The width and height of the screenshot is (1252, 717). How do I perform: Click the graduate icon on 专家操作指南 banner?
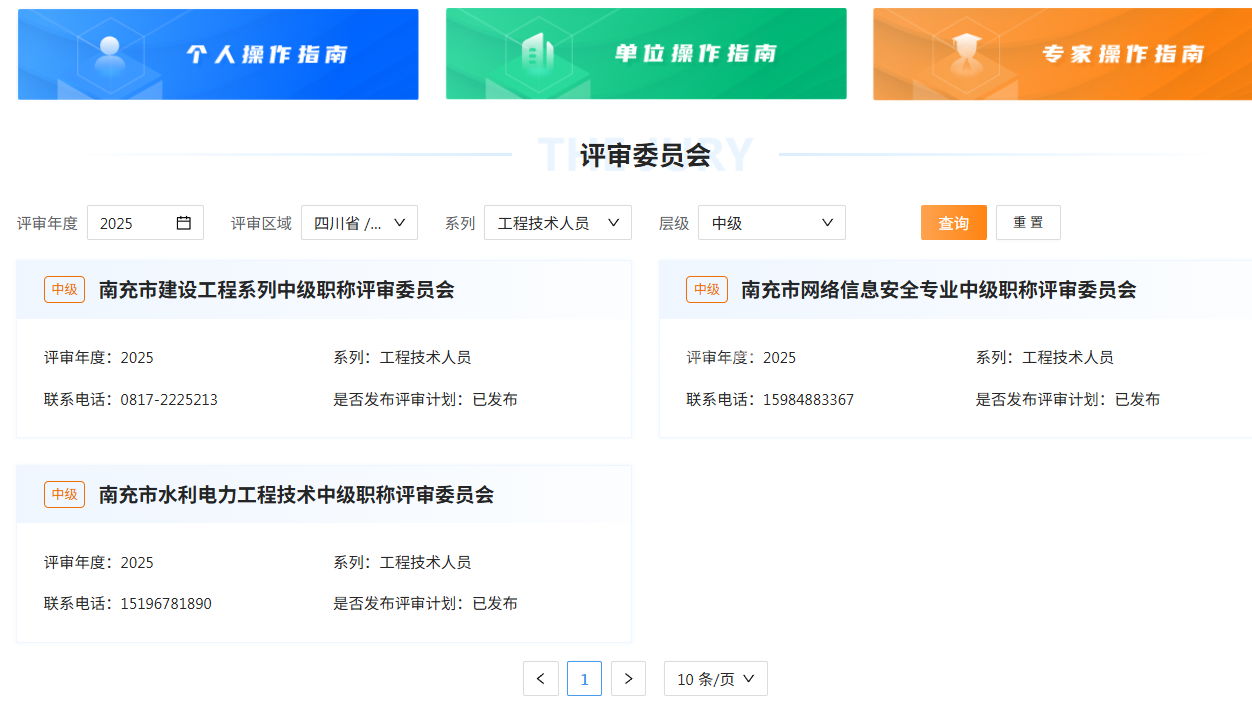[x=965, y=52]
